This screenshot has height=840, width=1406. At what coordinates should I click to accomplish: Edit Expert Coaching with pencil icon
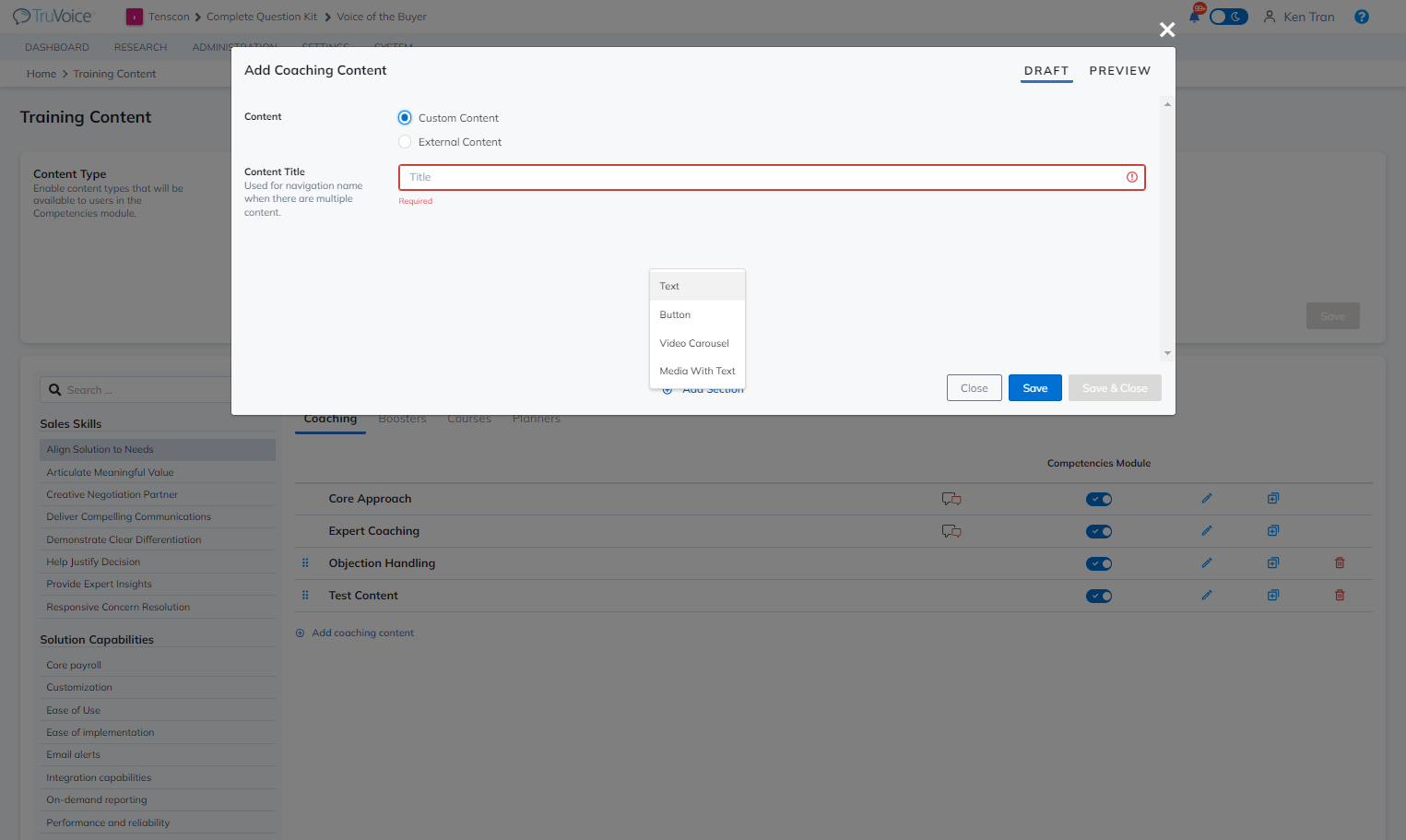point(1207,531)
